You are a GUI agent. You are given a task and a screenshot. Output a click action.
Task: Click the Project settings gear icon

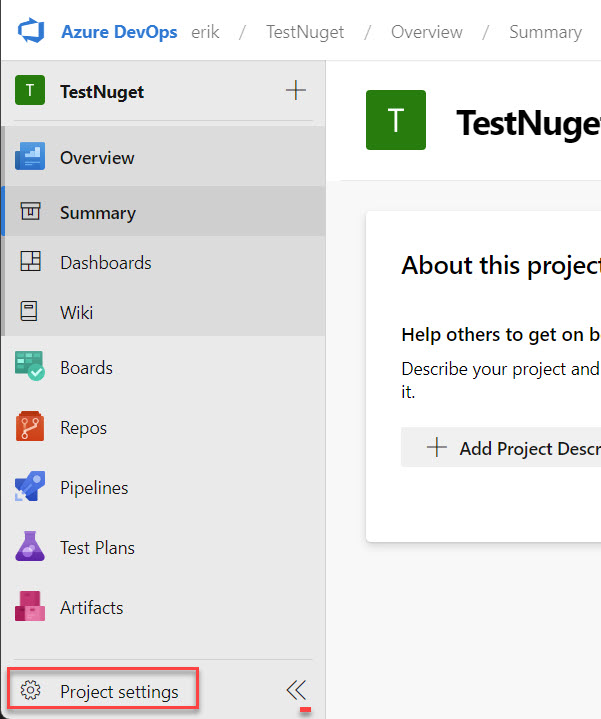(31, 690)
